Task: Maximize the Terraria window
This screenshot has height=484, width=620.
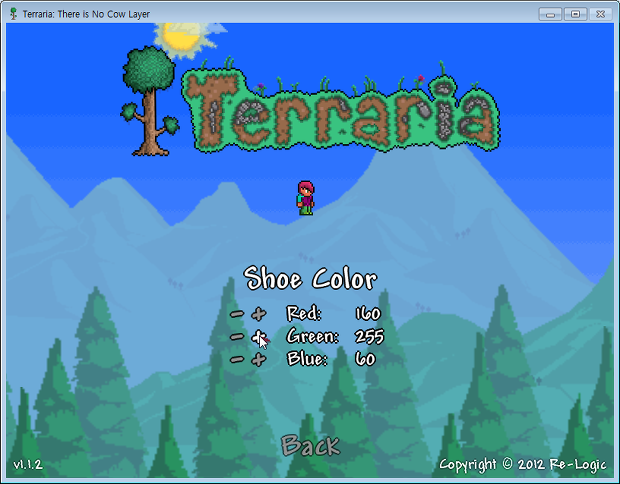Action: (x=575, y=14)
